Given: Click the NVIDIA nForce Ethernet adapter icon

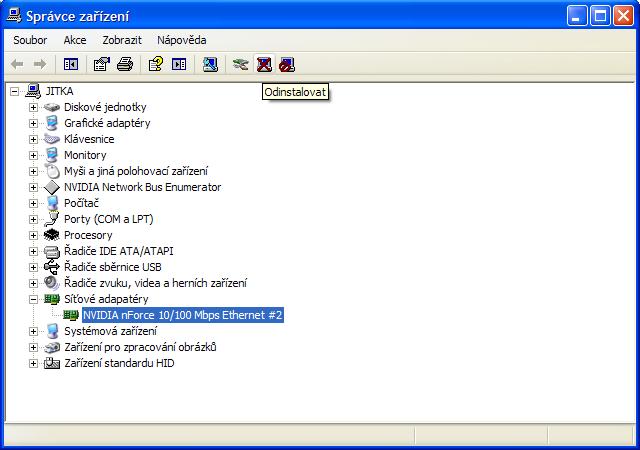Looking at the screenshot, I should 71,315.
